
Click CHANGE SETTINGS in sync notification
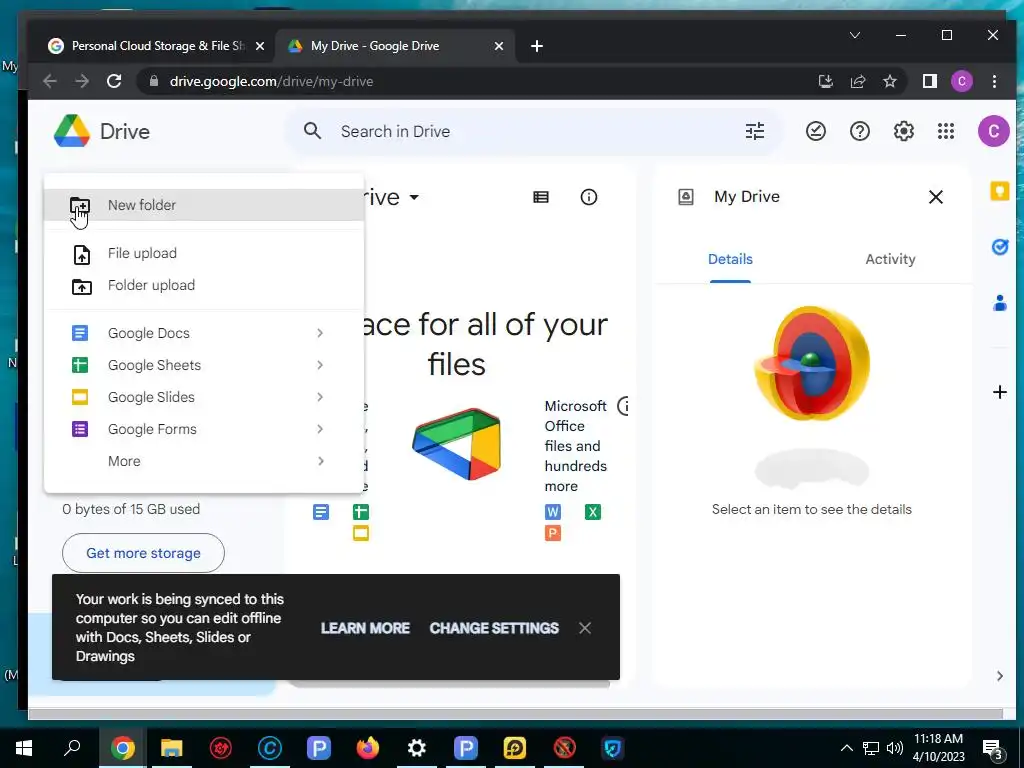pyautogui.click(x=494, y=628)
